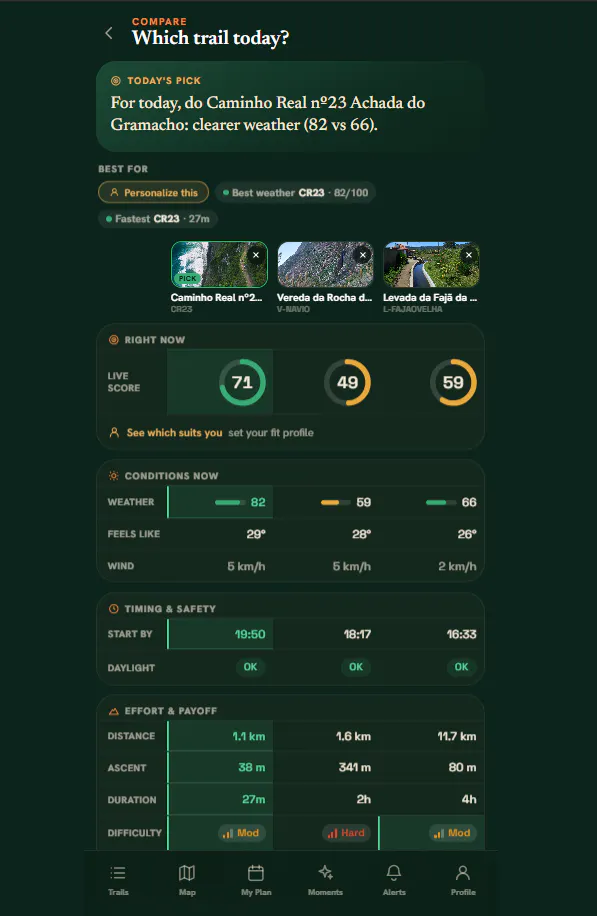Remove Caminho Real trail from comparison
This screenshot has width=597, height=916.
pyautogui.click(x=256, y=255)
